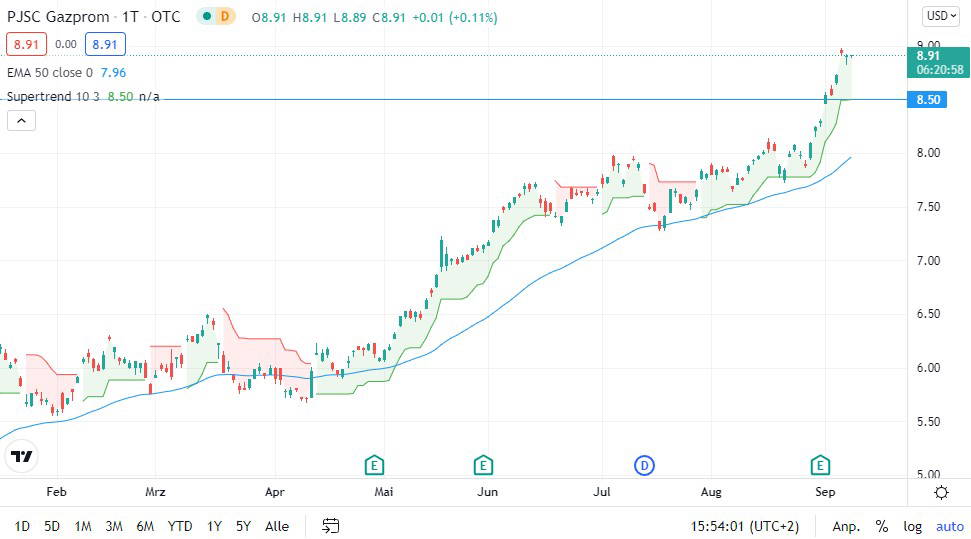Click the Jul label on time axis
The image size is (971, 539).
pos(601,492)
